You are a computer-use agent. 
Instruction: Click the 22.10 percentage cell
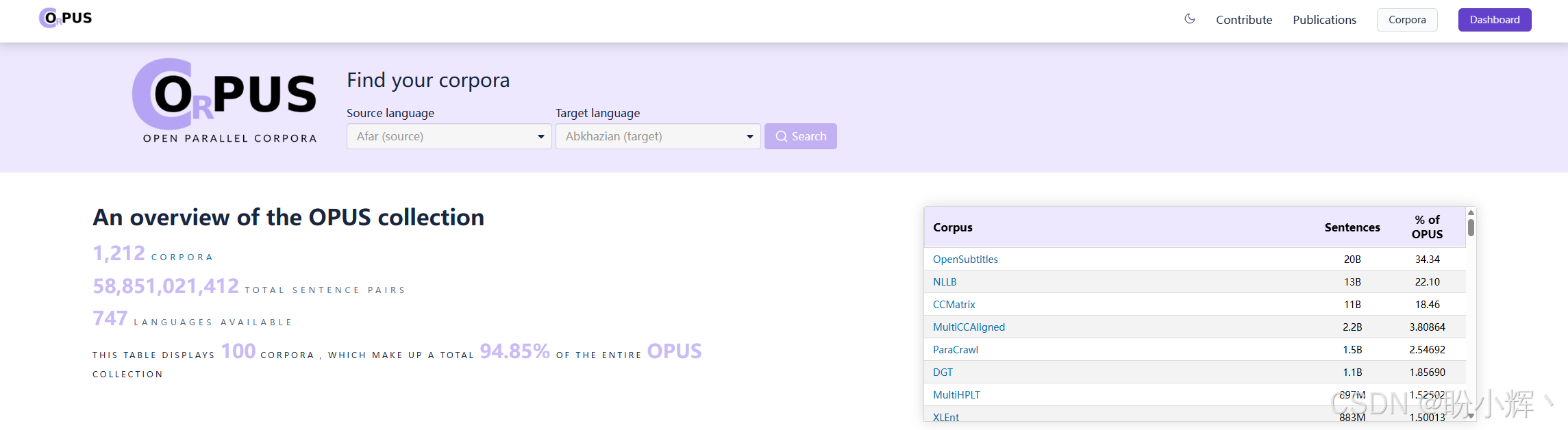click(1428, 282)
